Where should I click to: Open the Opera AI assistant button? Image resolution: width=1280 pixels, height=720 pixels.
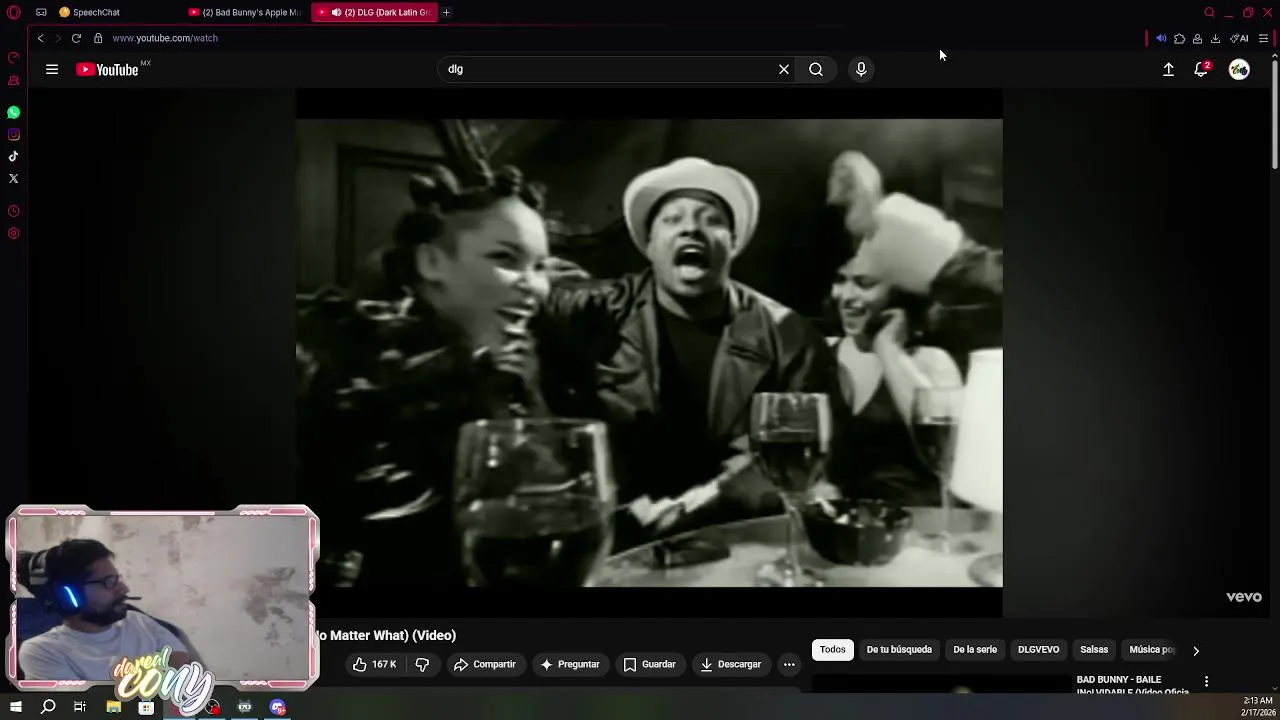pos(1239,38)
